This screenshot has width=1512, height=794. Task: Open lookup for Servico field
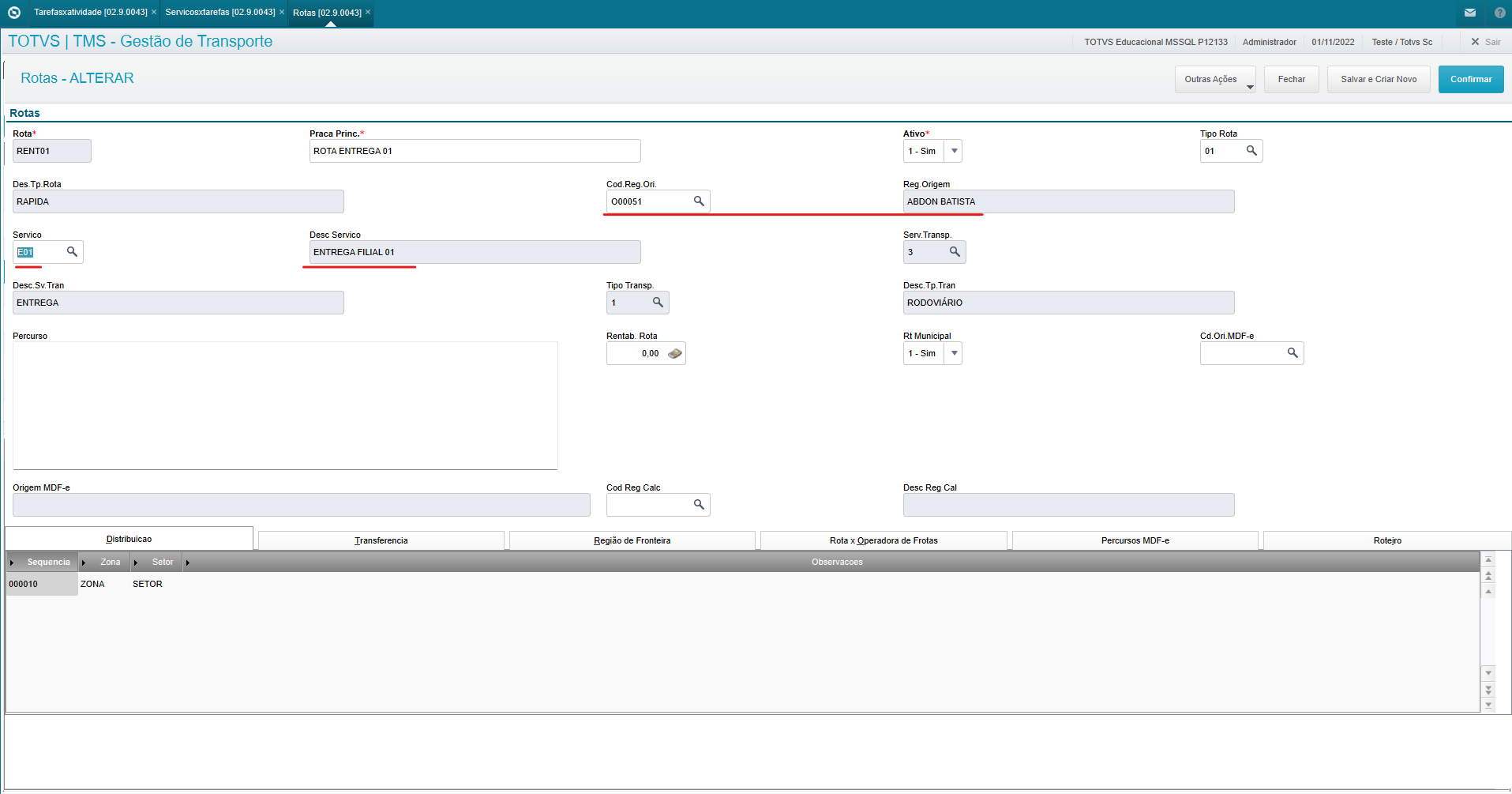72,252
